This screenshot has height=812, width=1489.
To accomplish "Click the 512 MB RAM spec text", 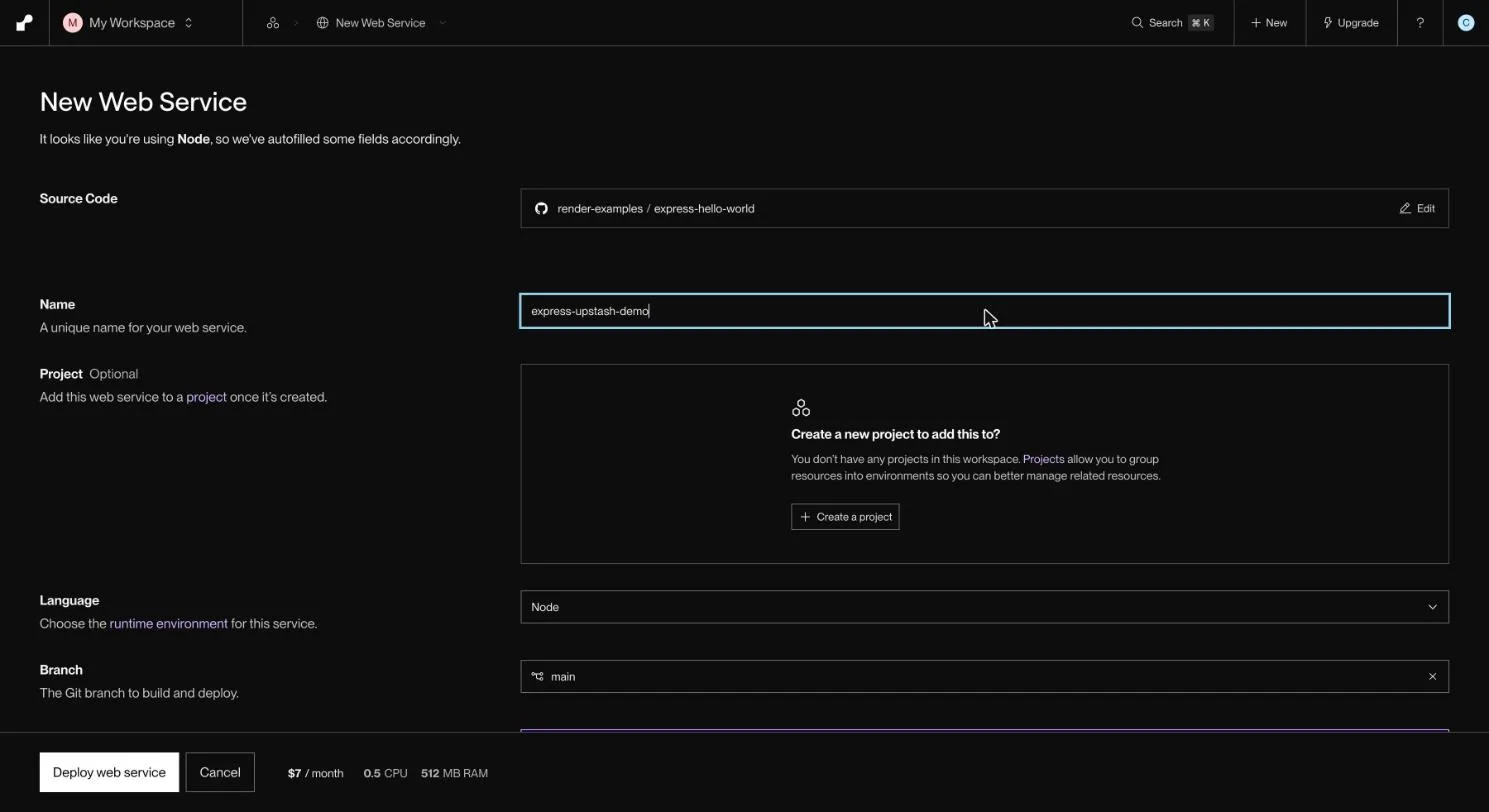I will coord(454,773).
